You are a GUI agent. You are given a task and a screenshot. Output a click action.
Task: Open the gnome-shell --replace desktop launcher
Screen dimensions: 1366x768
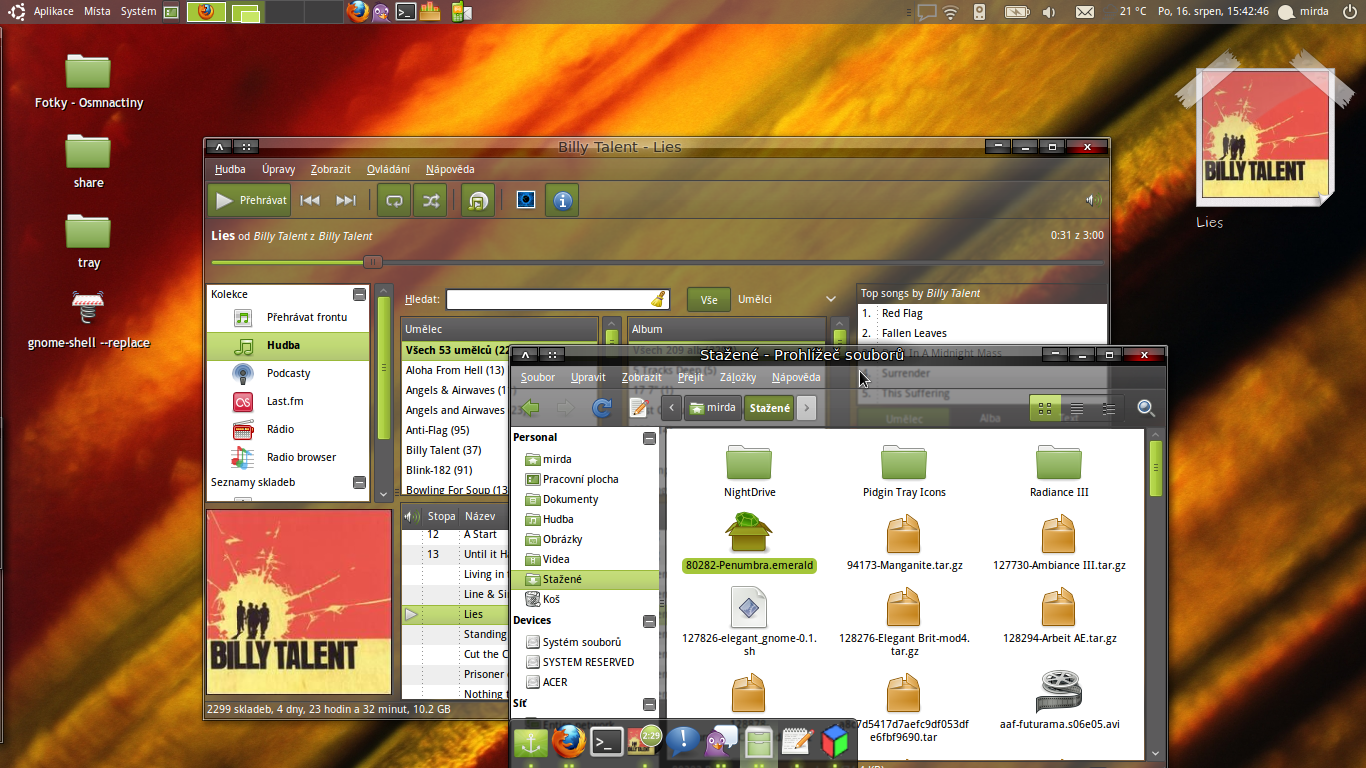[89, 320]
